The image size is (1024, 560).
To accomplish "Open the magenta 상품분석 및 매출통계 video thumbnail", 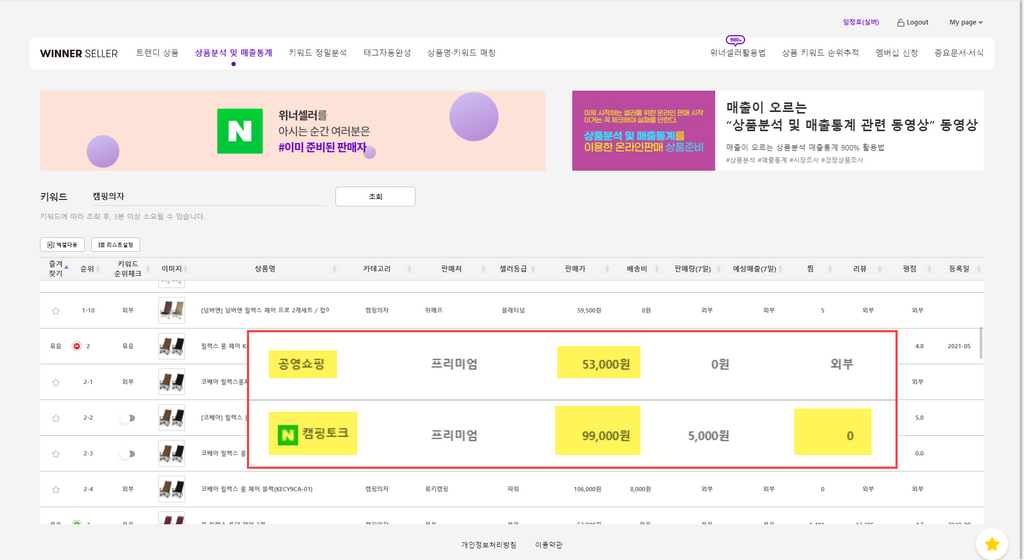I will pyautogui.click(x=643, y=131).
